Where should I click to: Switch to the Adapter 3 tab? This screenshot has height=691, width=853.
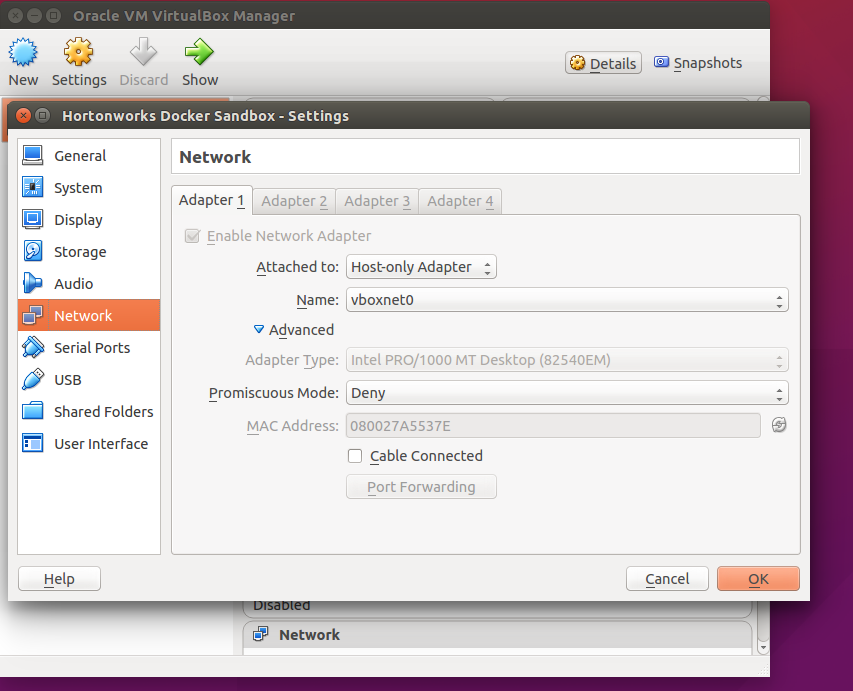[x=377, y=201]
